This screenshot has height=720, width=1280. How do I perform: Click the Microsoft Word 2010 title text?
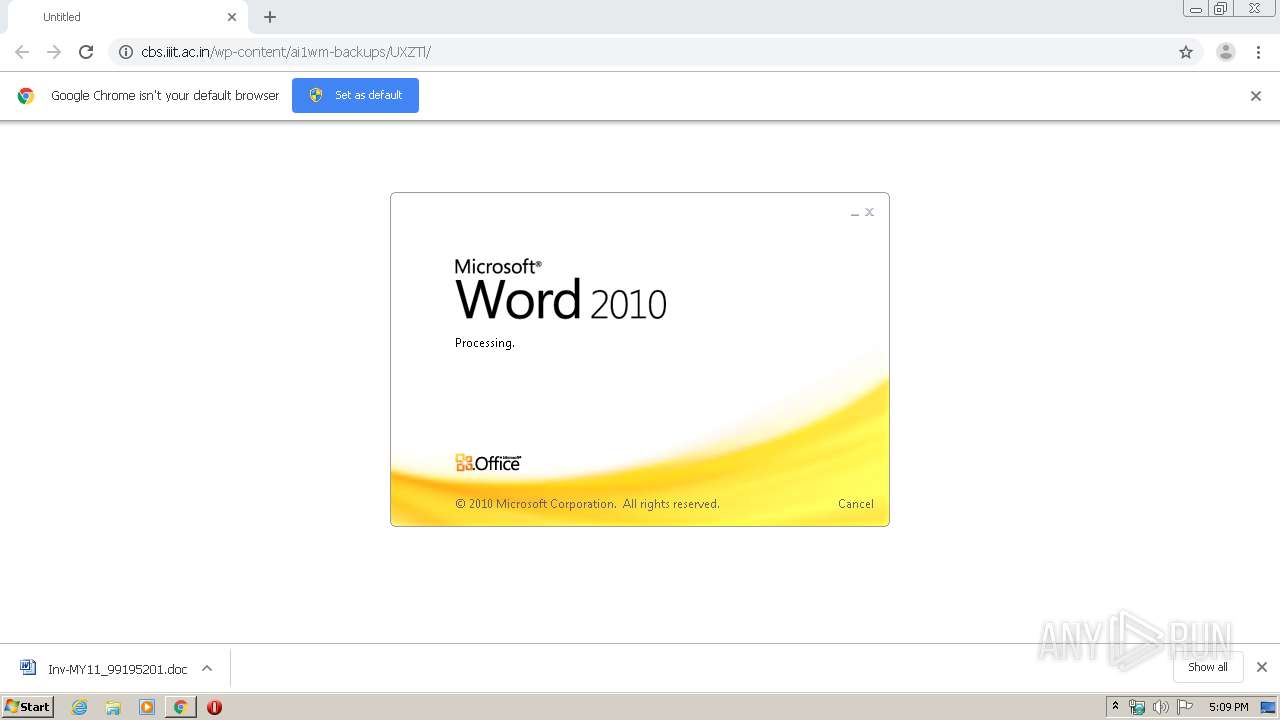560,289
